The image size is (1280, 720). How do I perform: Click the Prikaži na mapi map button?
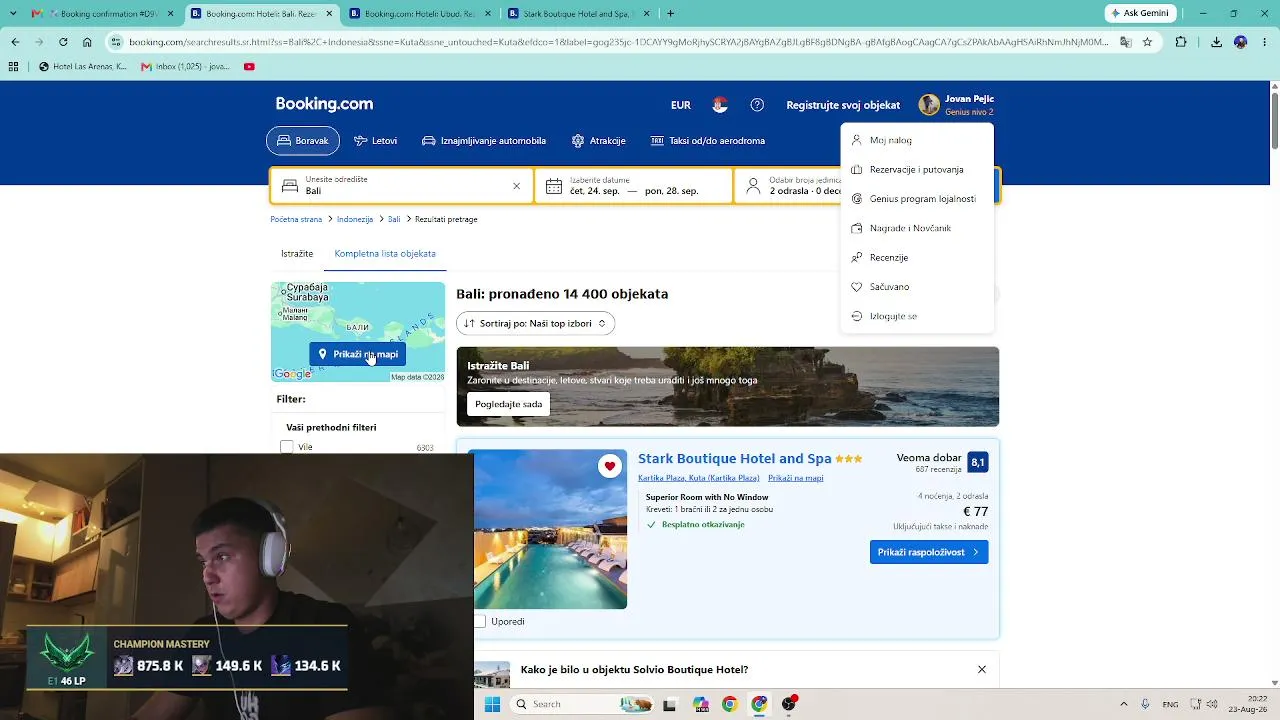(x=358, y=354)
